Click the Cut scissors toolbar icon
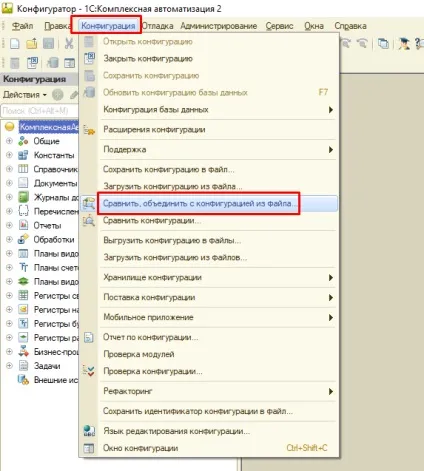Screen dimensions: 424x471 (69, 44)
